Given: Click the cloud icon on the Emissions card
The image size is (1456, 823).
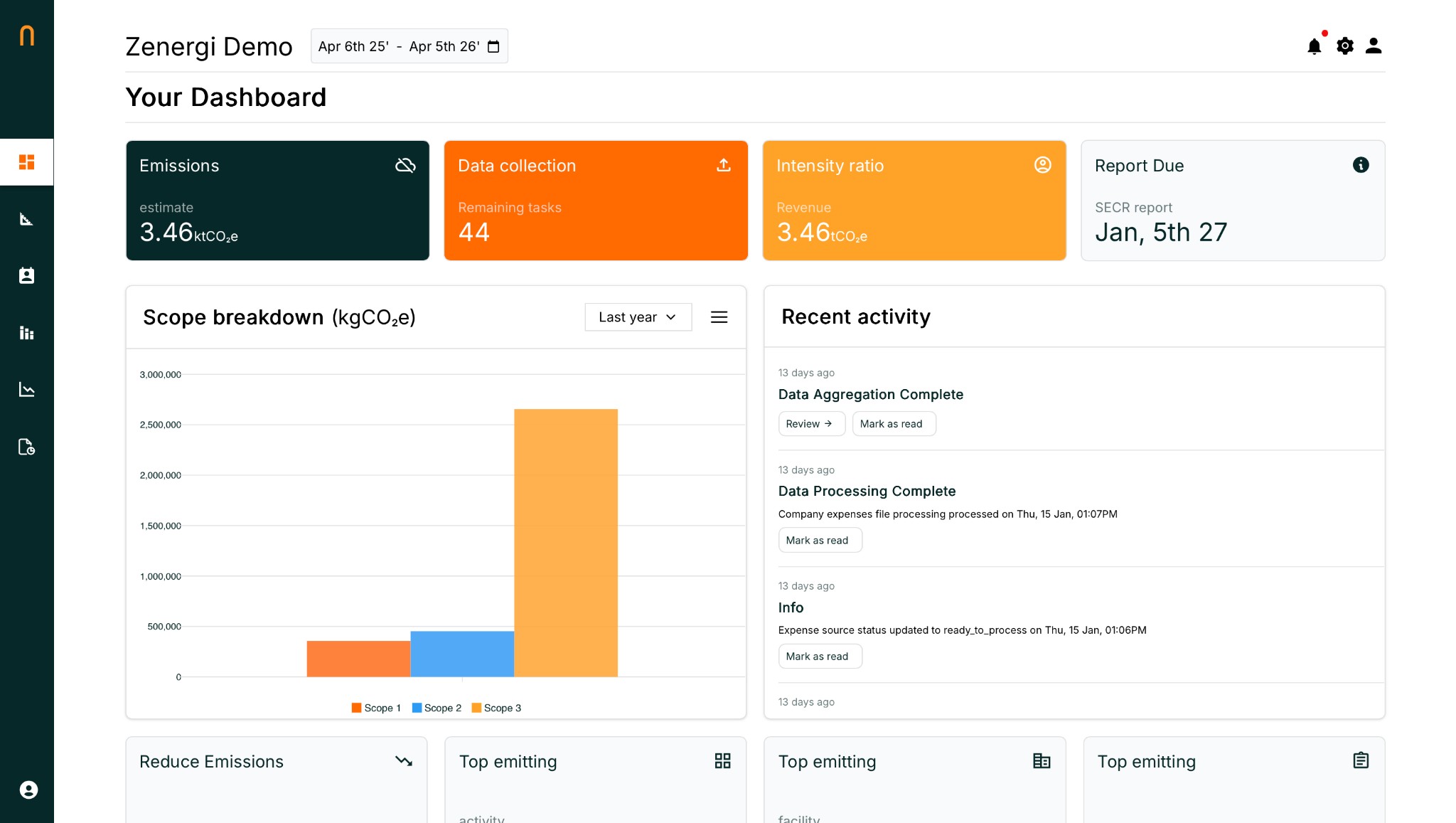Looking at the screenshot, I should (x=406, y=164).
